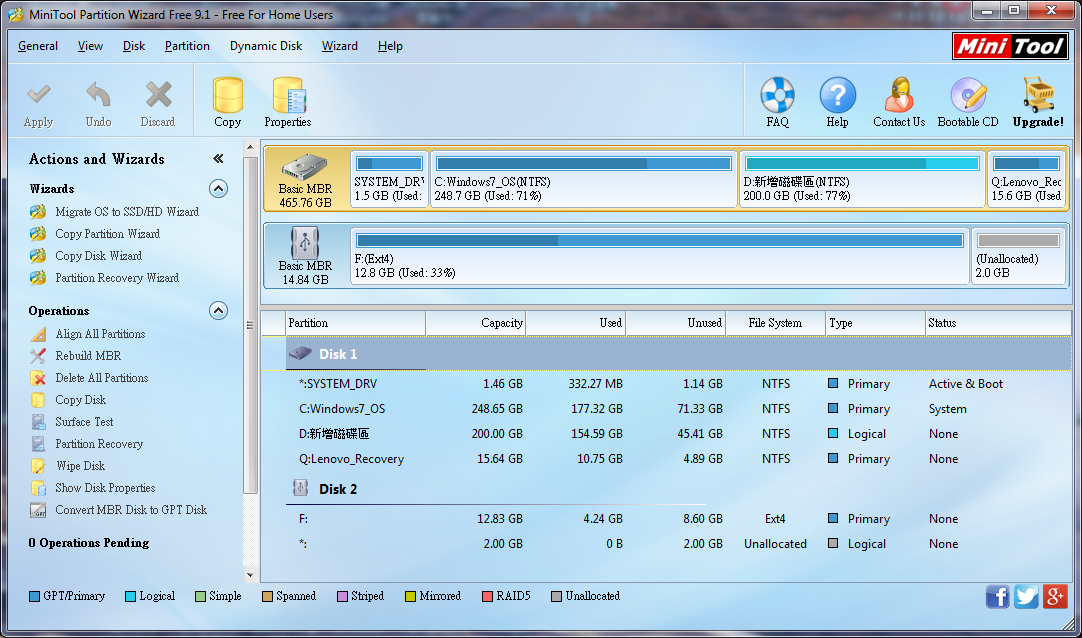Click the Align All Partitions icon
Screen dimensions: 1082x638
coord(38,334)
